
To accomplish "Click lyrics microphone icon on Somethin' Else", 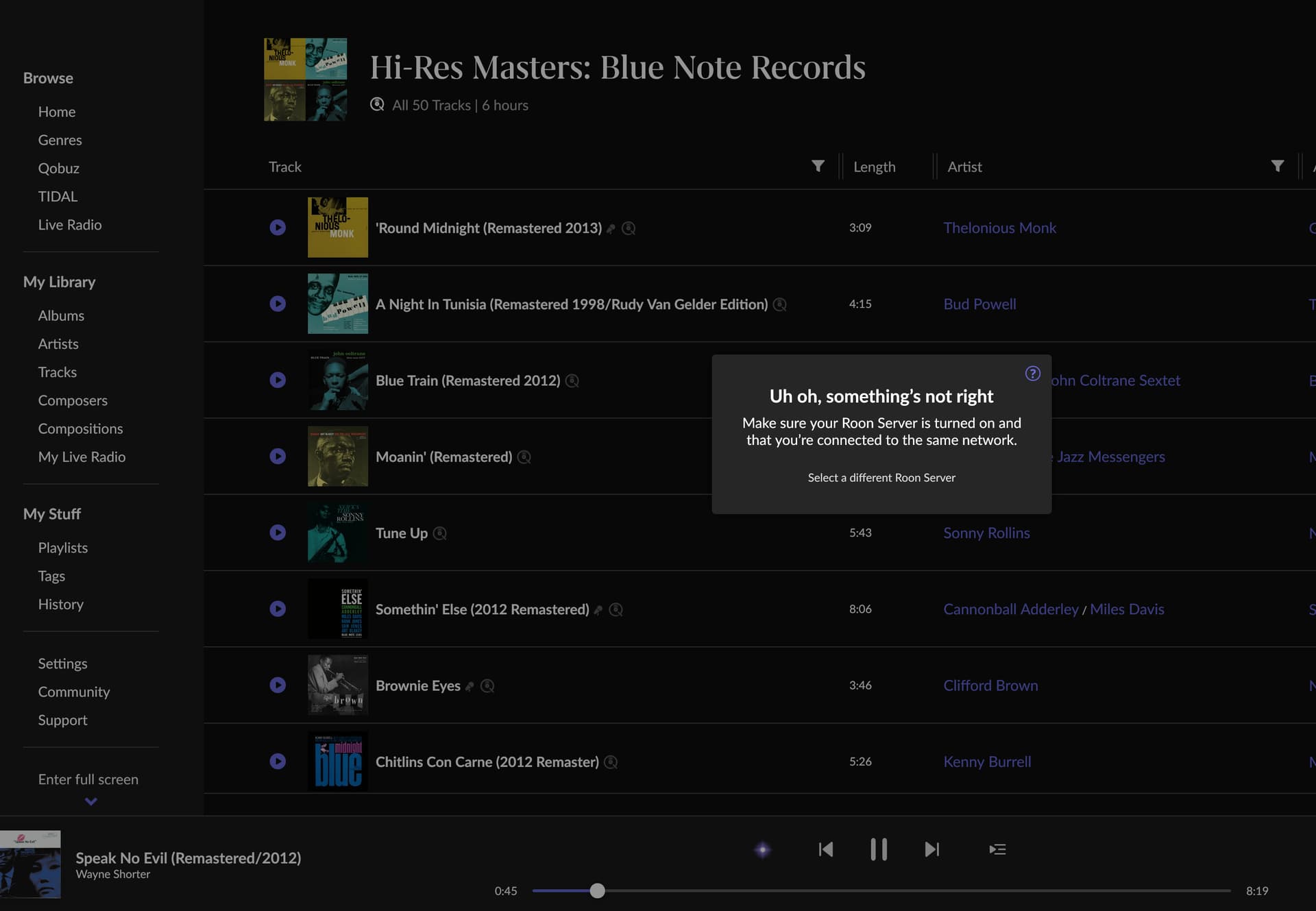I will 598,610.
